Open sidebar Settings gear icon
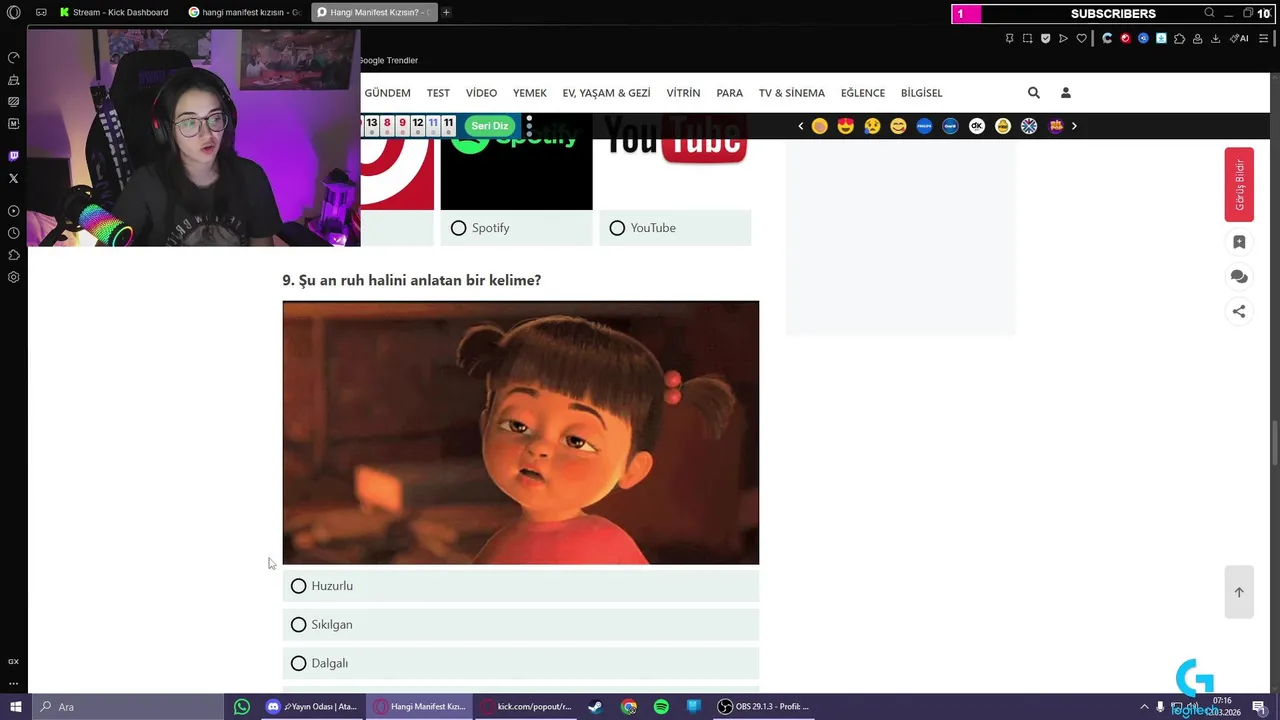Screen dimensions: 1280x720 point(14,277)
